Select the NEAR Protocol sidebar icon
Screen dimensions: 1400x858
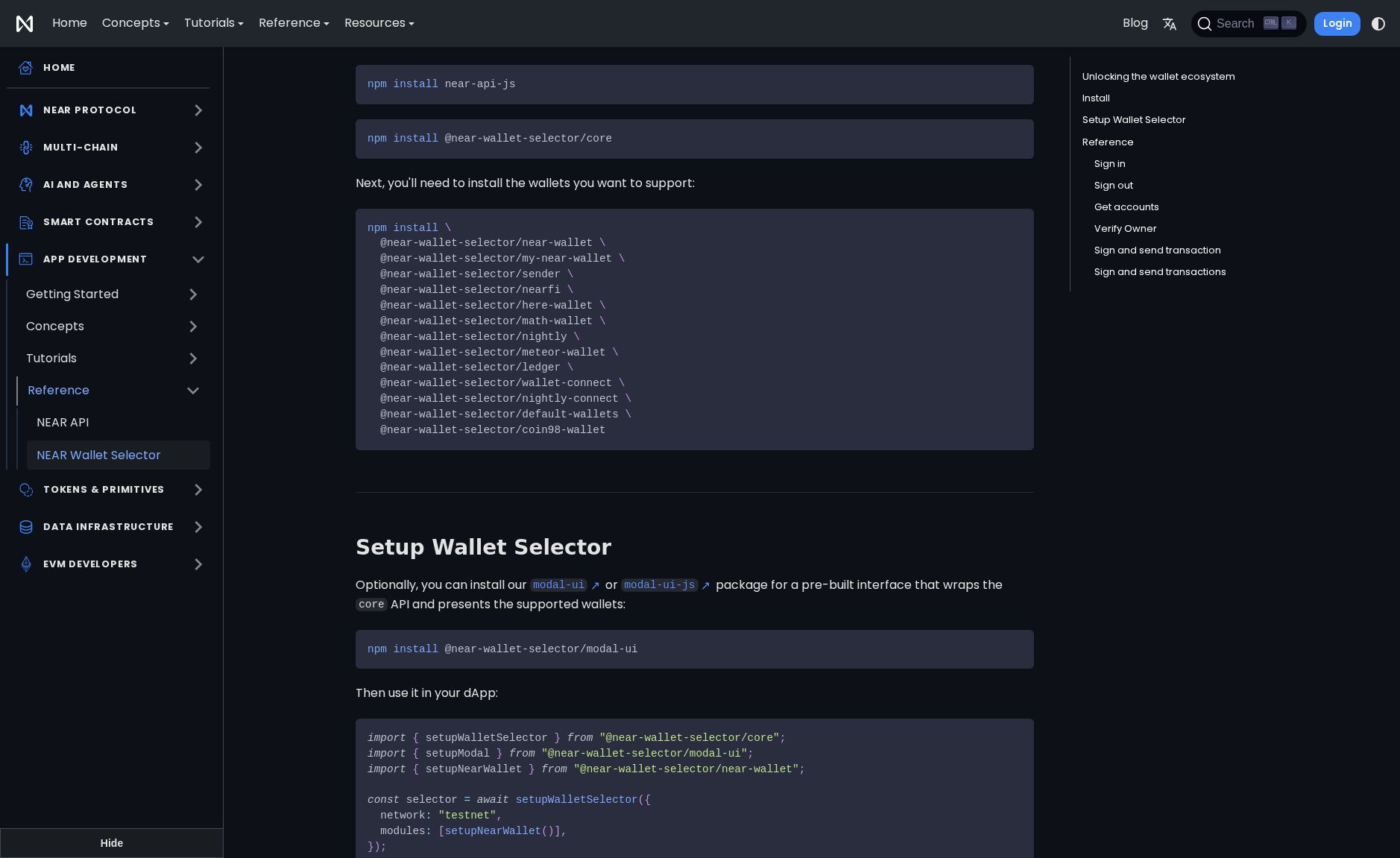pos(26,110)
